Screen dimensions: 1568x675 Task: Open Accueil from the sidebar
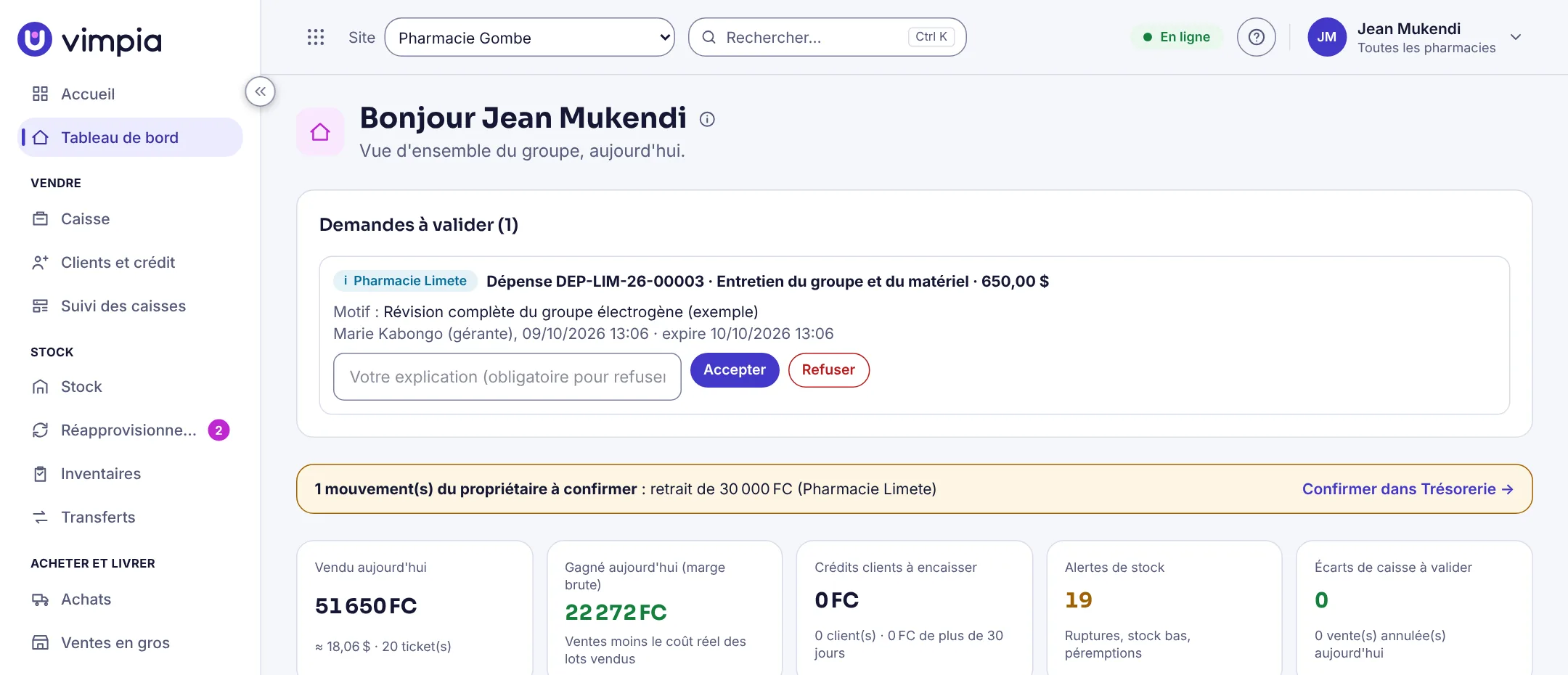130,94
